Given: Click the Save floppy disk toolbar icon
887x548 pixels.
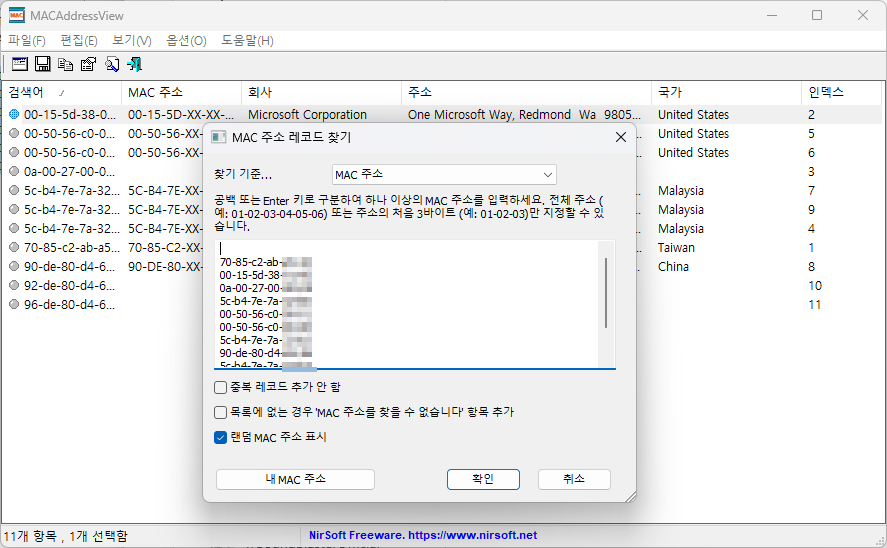Looking at the screenshot, I should pos(42,64).
